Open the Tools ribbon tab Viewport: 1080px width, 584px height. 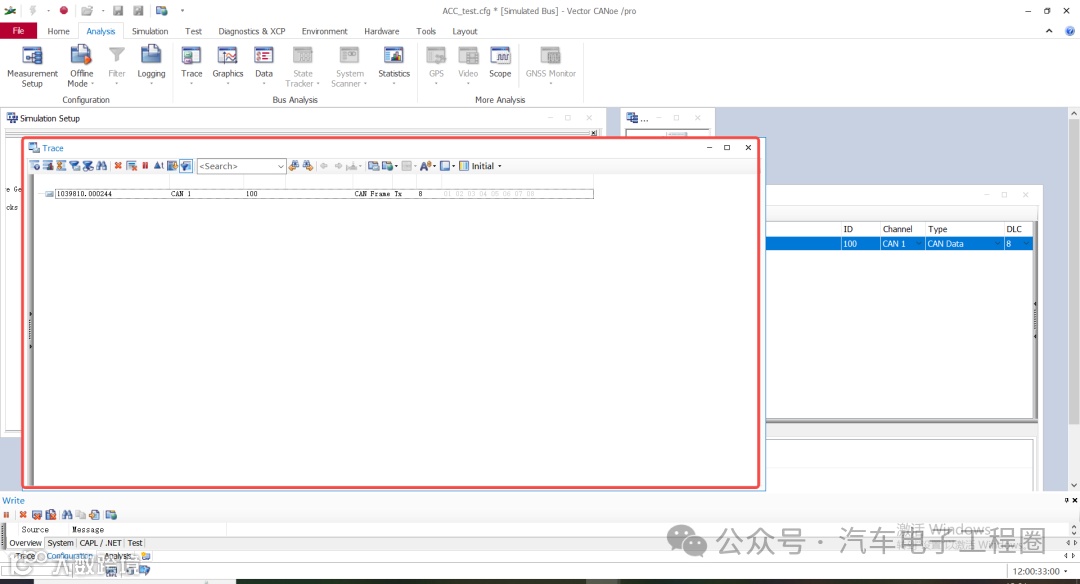tap(426, 31)
